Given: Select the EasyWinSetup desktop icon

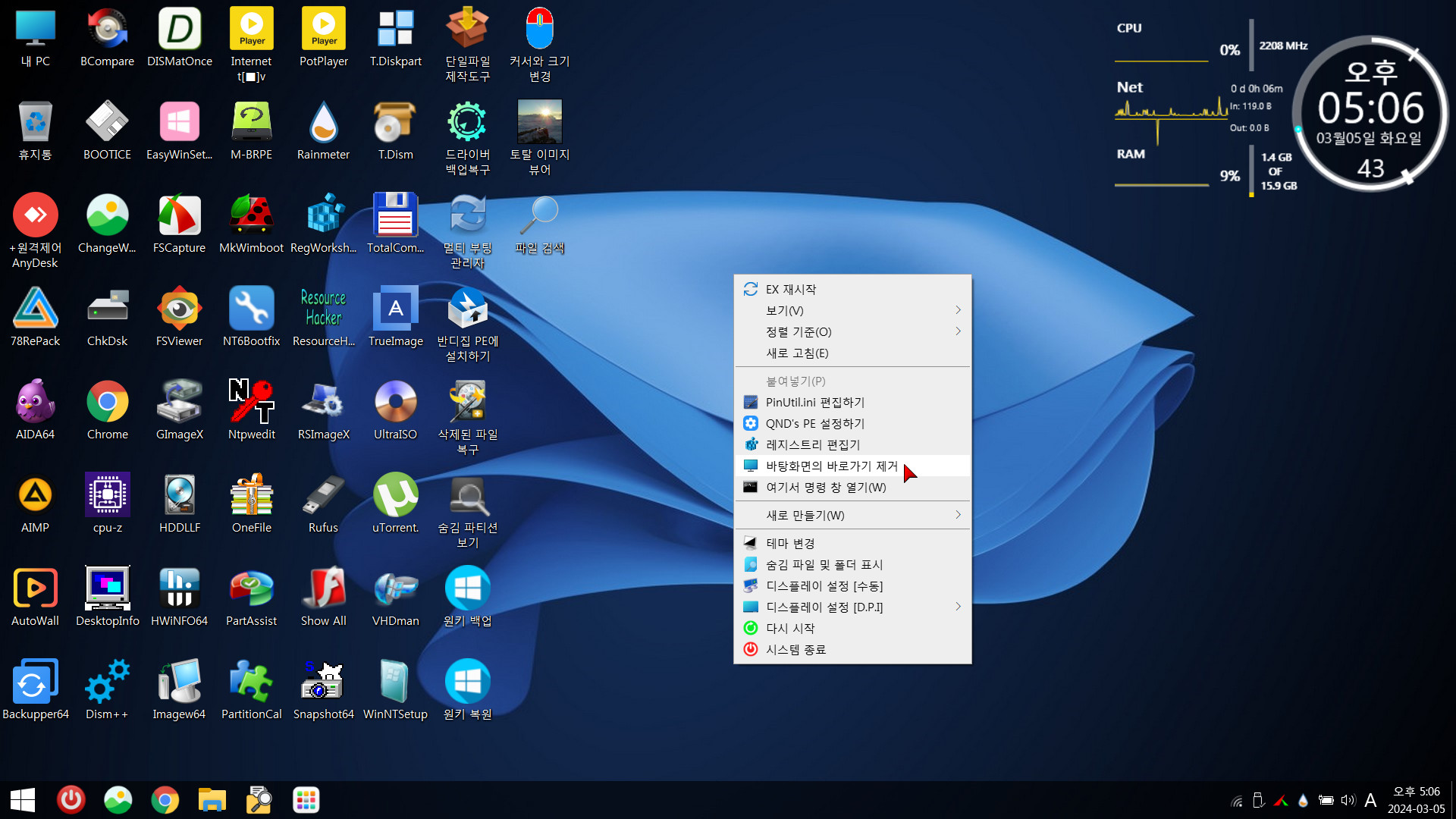Looking at the screenshot, I should pyautogui.click(x=180, y=130).
